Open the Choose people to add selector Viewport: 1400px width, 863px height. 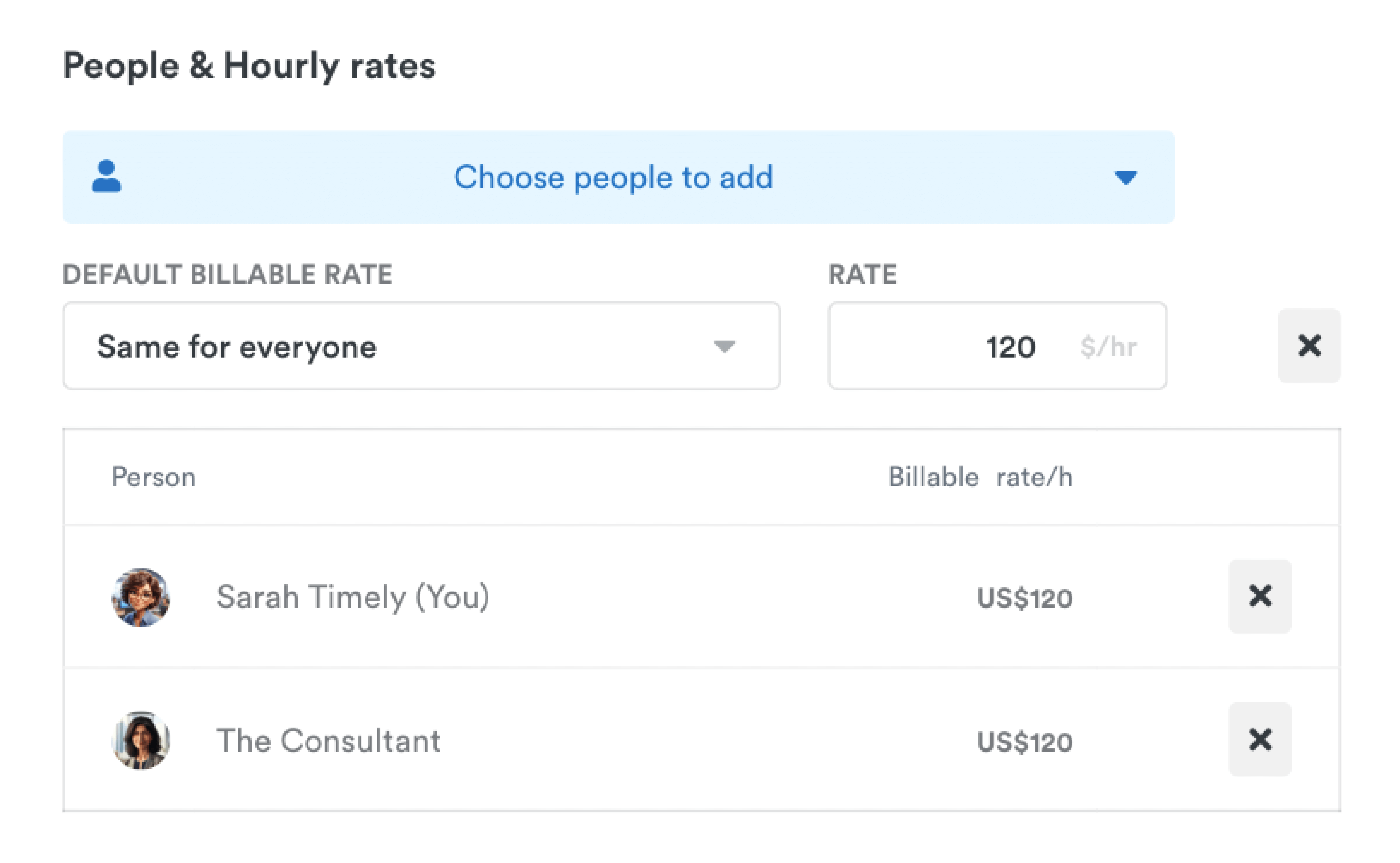coord(614,177)
